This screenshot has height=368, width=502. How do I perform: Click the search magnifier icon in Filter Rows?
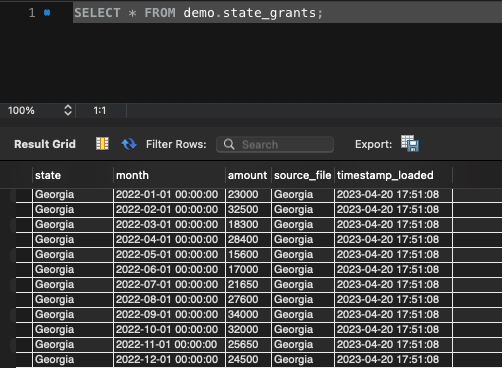[x=229, y=145]
